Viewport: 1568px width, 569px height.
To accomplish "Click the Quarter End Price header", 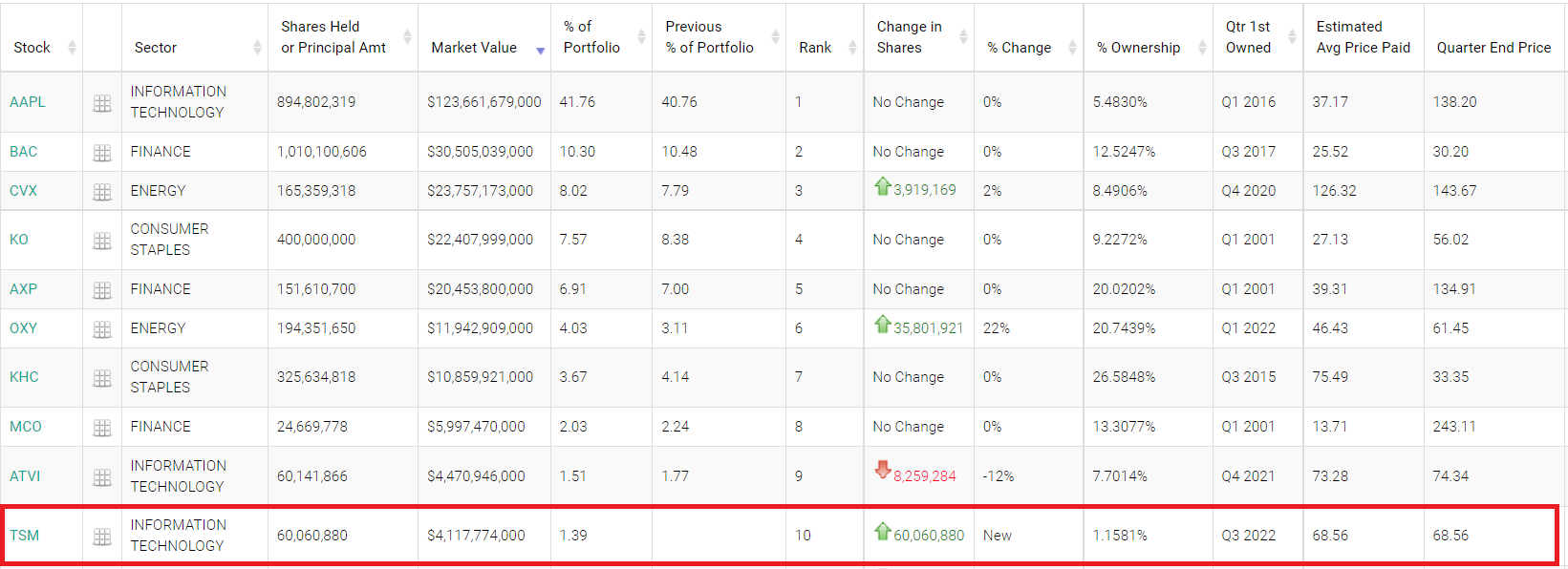I will (x=1493, y=48).
